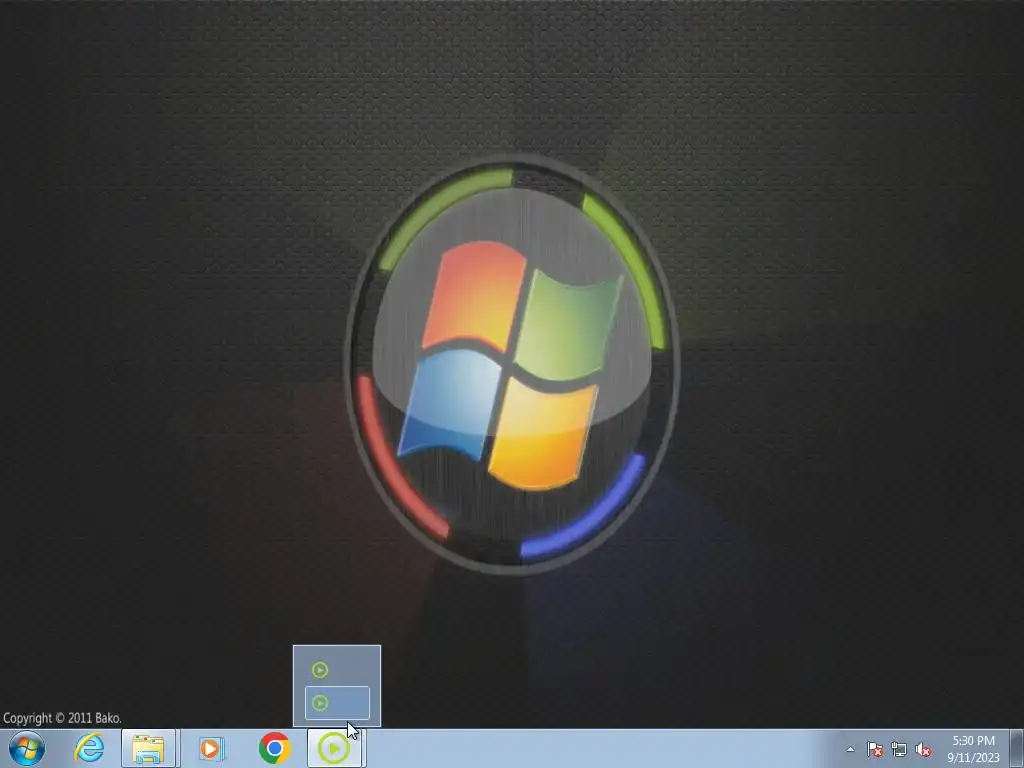Open the network status tray icon
This screenshot has width=1024, height=768.
[x=899, y=749]
